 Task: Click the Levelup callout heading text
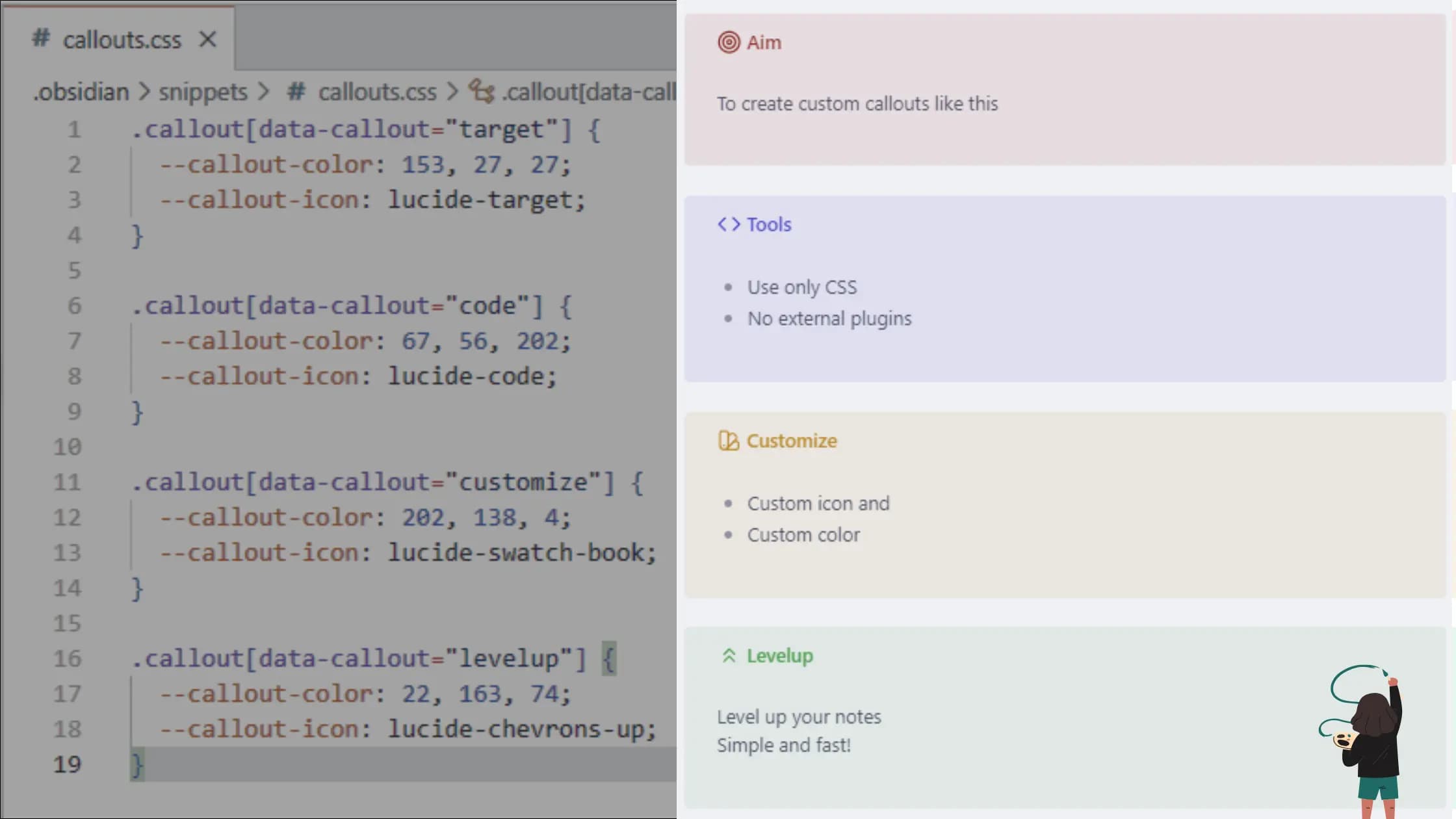click(779, 656)
